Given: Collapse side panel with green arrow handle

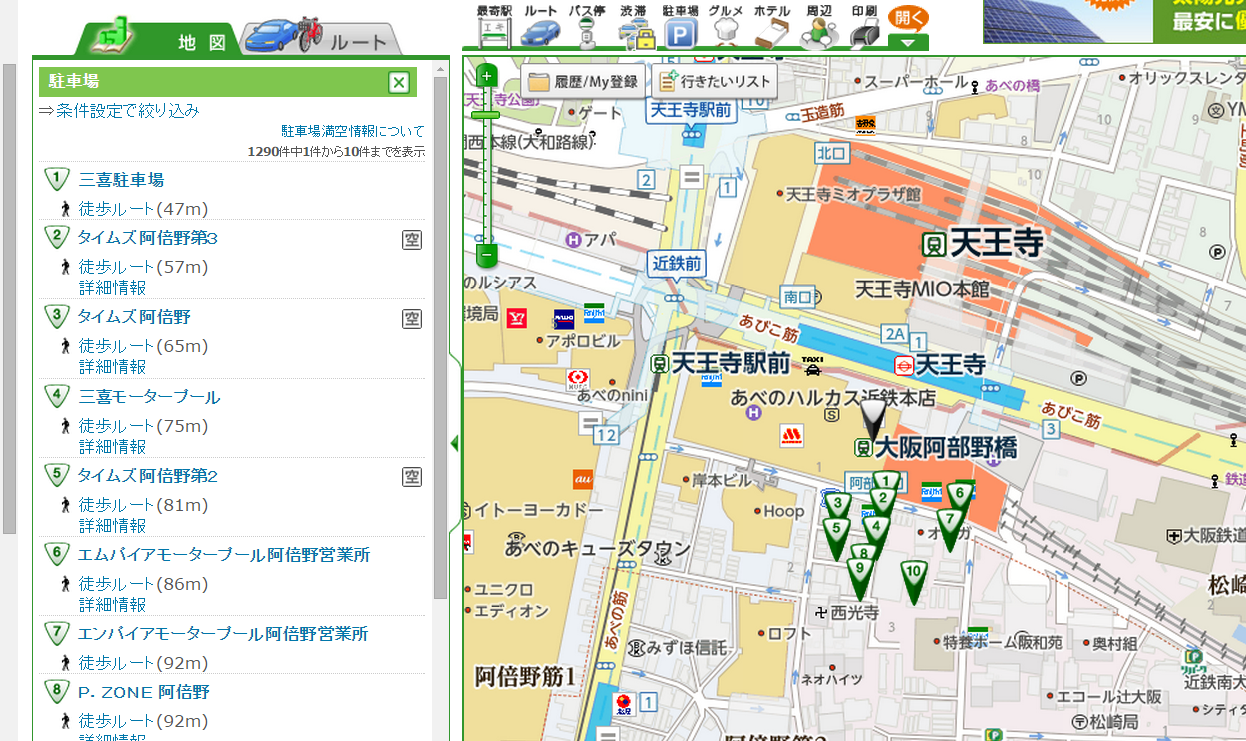Looking at the screenshot, I should (455, 443).
